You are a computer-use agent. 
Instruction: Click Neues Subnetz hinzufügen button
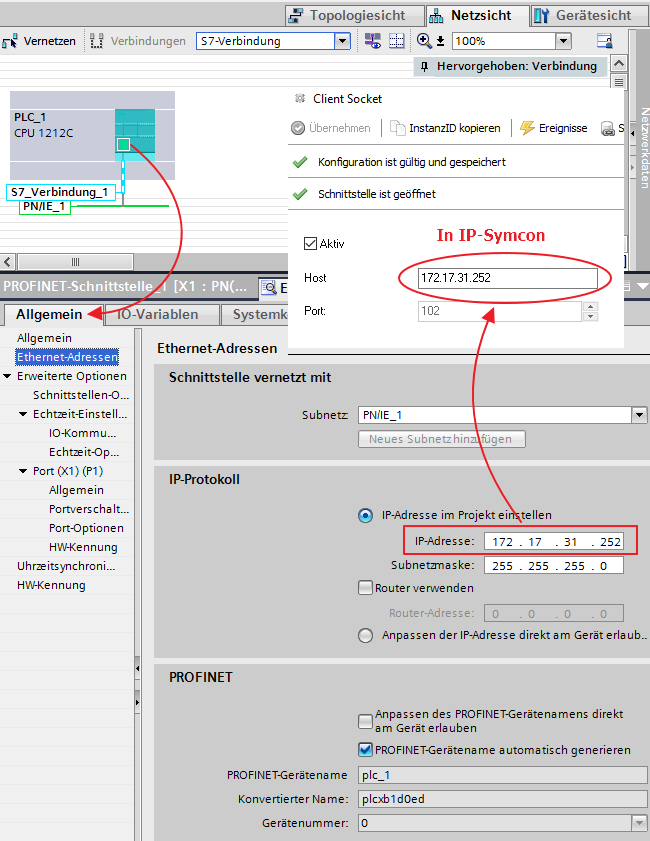point(441,439)
